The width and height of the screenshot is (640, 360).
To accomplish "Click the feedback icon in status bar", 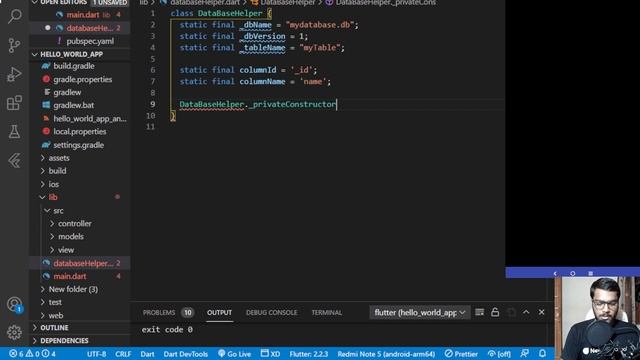I will (x=524, y=353).
